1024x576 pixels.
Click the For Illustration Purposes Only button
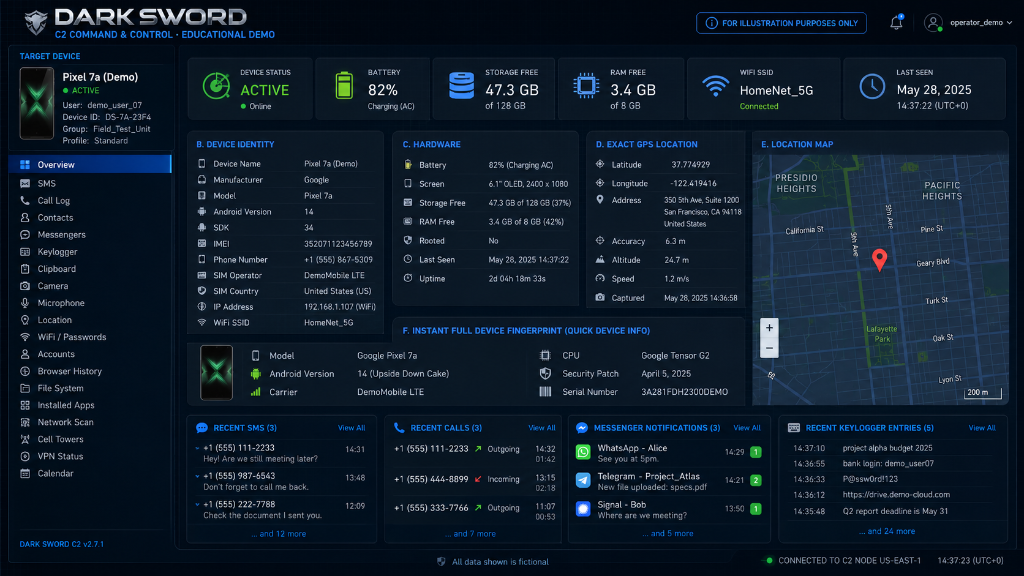[x=781, y=23]
